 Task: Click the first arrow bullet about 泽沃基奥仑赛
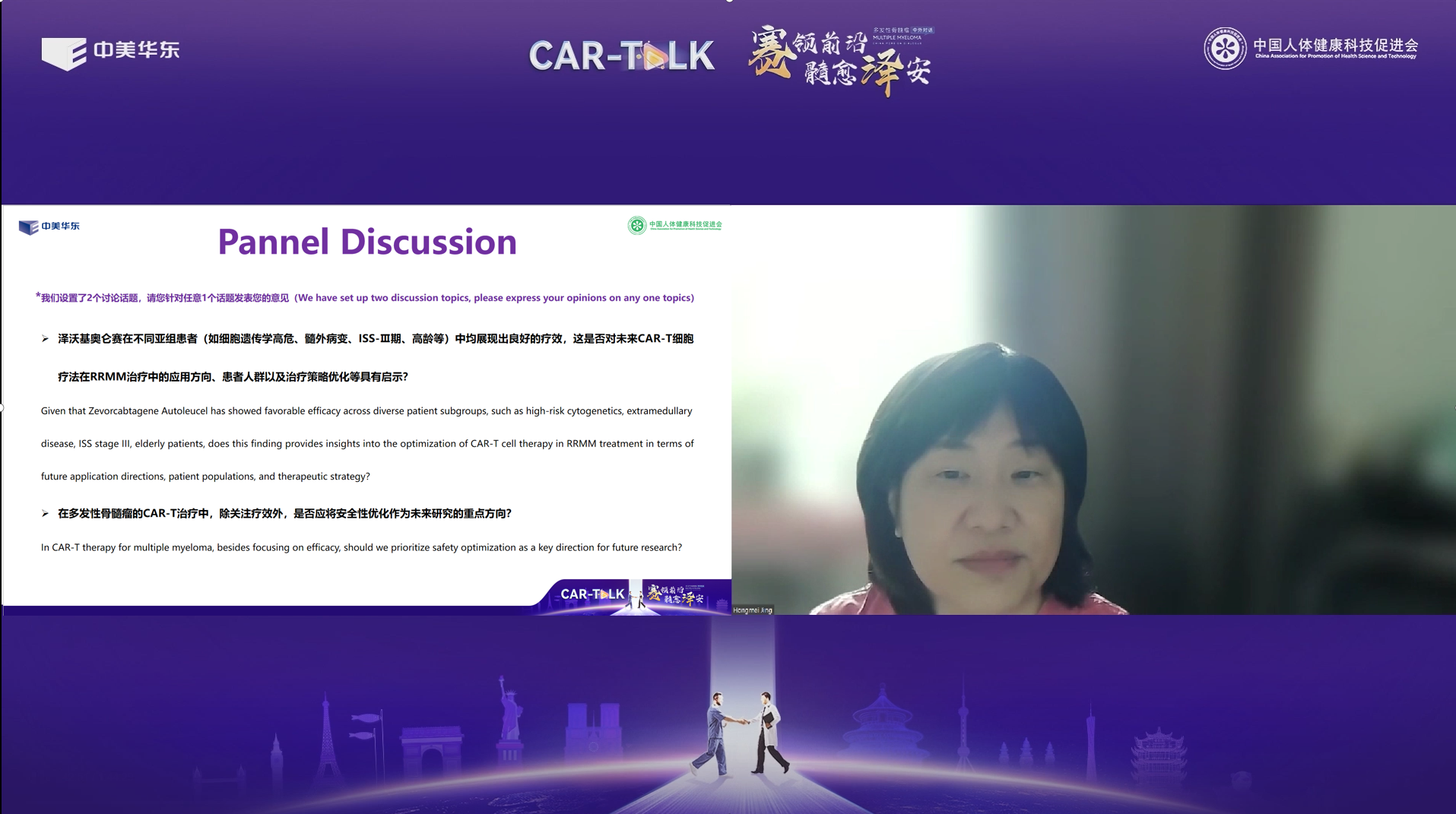46,339
